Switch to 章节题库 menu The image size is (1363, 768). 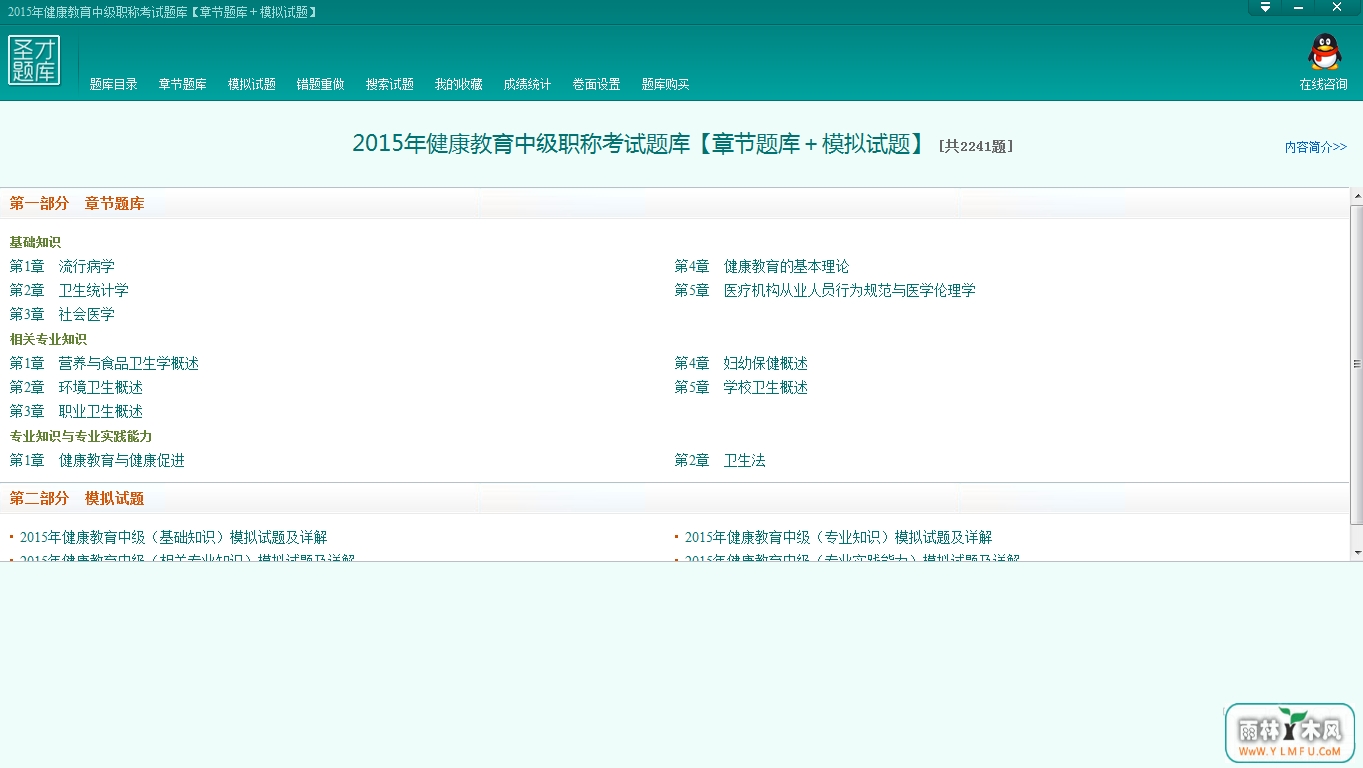click(x=183, y=84)
